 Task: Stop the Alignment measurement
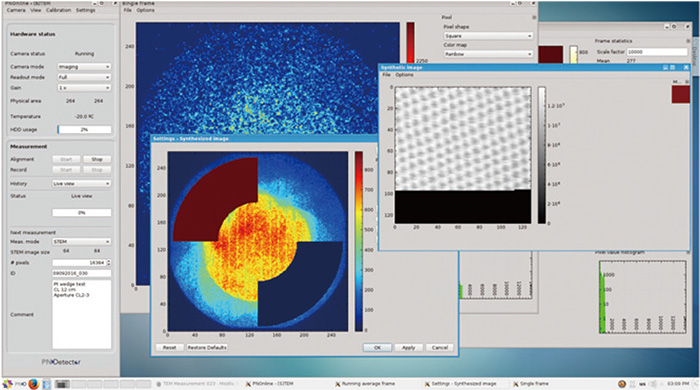click(x=97, y=159)
